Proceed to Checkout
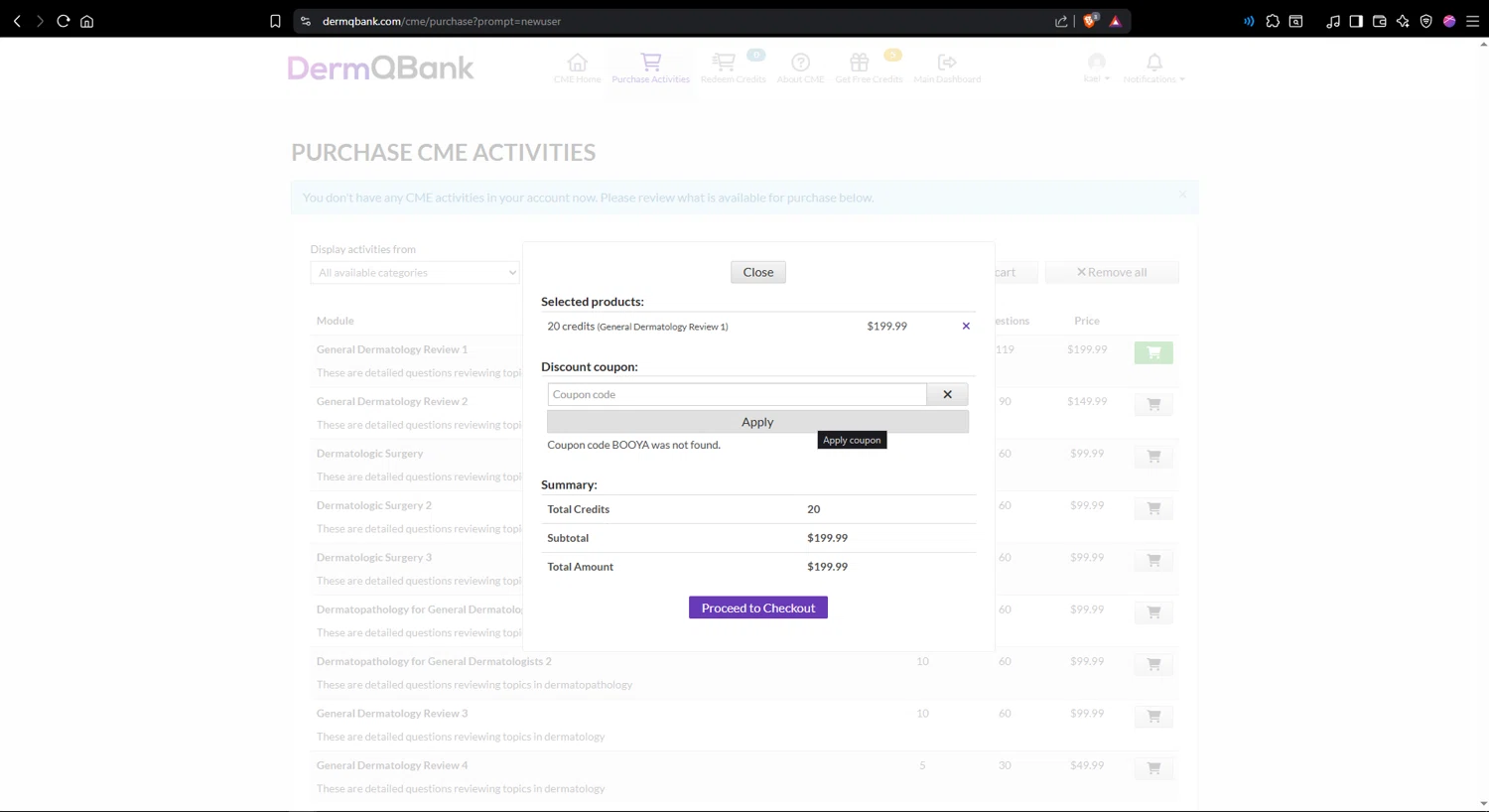The width and height of the screenshot is (1489, 812). [758, 608]
